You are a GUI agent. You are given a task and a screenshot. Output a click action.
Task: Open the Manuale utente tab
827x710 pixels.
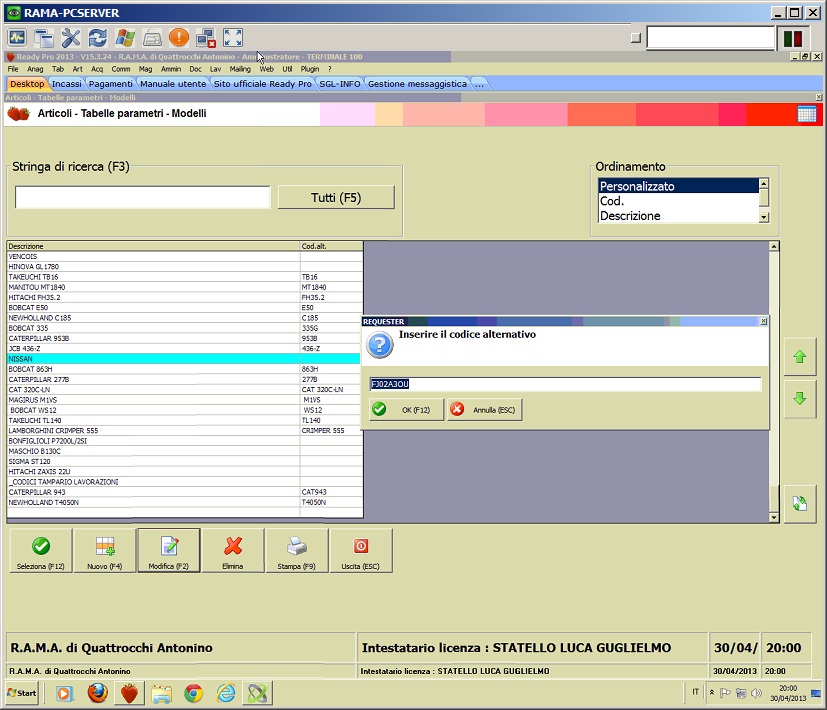(x=173, y=84)
